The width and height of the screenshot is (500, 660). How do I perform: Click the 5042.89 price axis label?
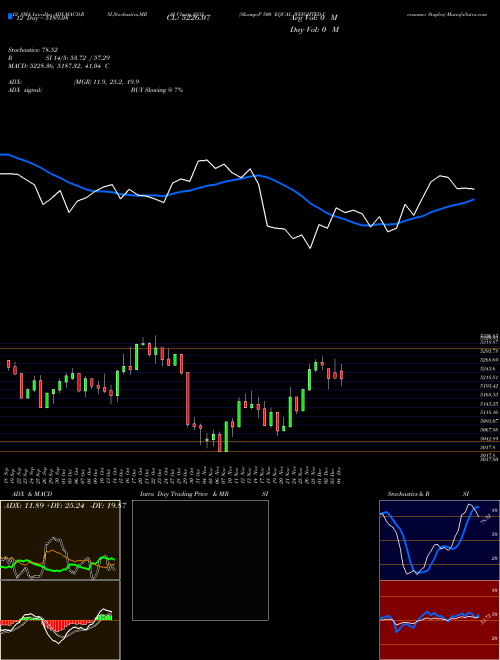[x=489, y=439]
